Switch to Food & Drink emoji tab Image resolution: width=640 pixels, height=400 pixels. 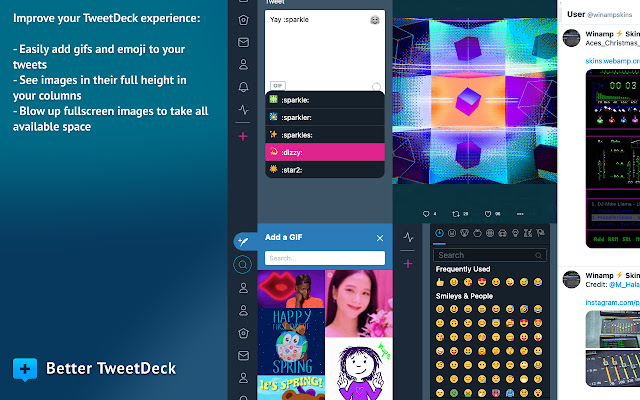point(477,233)
